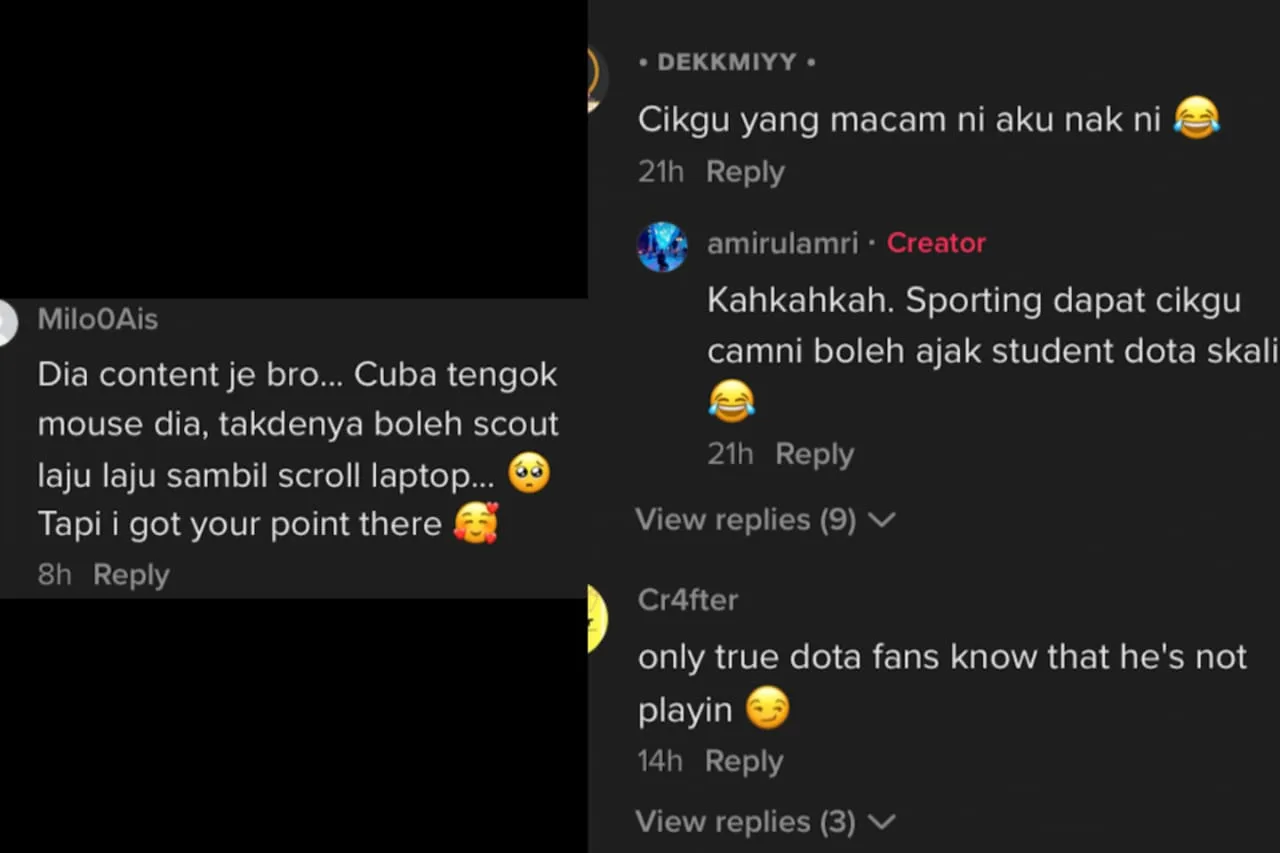This screenshot has height=853, width=1280.
Task: Click the smirking emoji in Cr4fter's comment
Action: click(767, 709)
